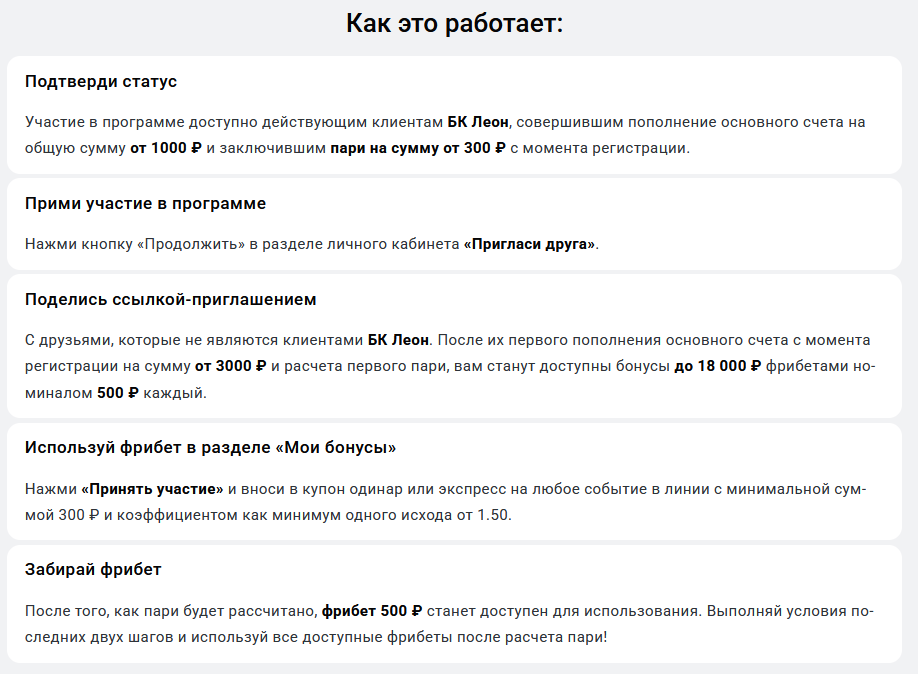Click bold text «пари на сумму от 300 ₽»
Screen dimensions: 918x674
[x=417, y=148]
